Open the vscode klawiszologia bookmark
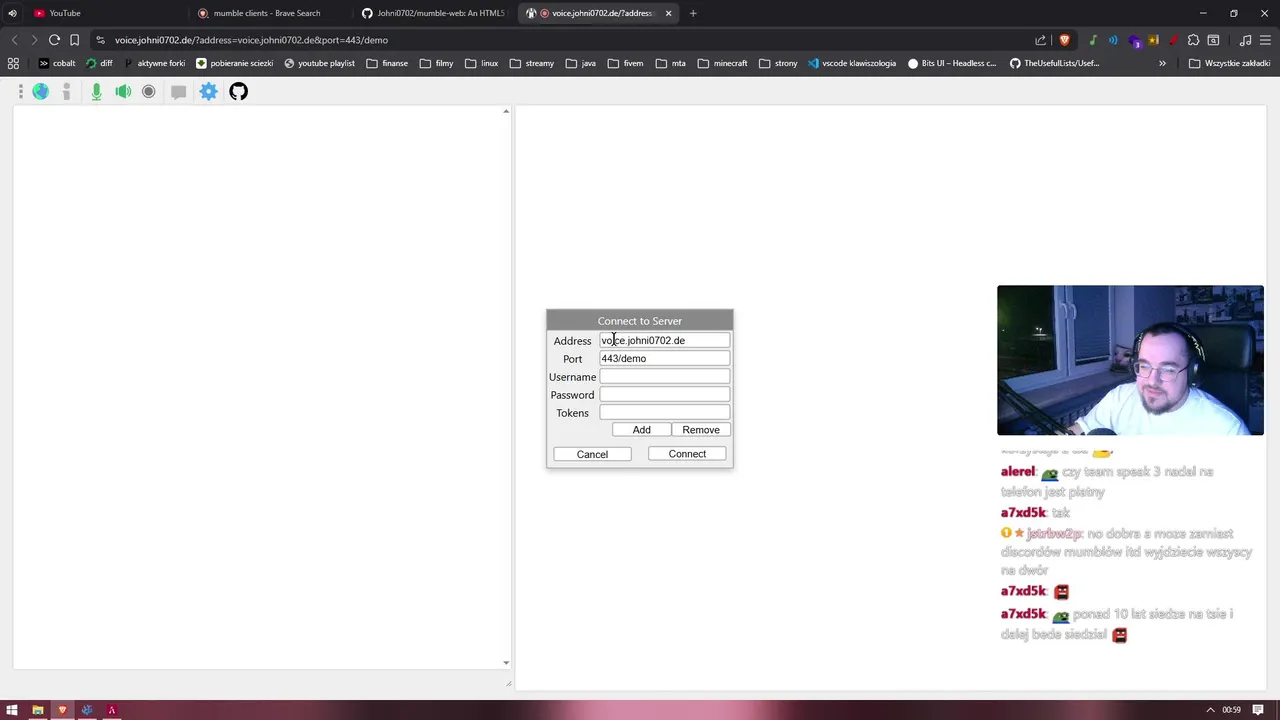 [x=851, y=63]
